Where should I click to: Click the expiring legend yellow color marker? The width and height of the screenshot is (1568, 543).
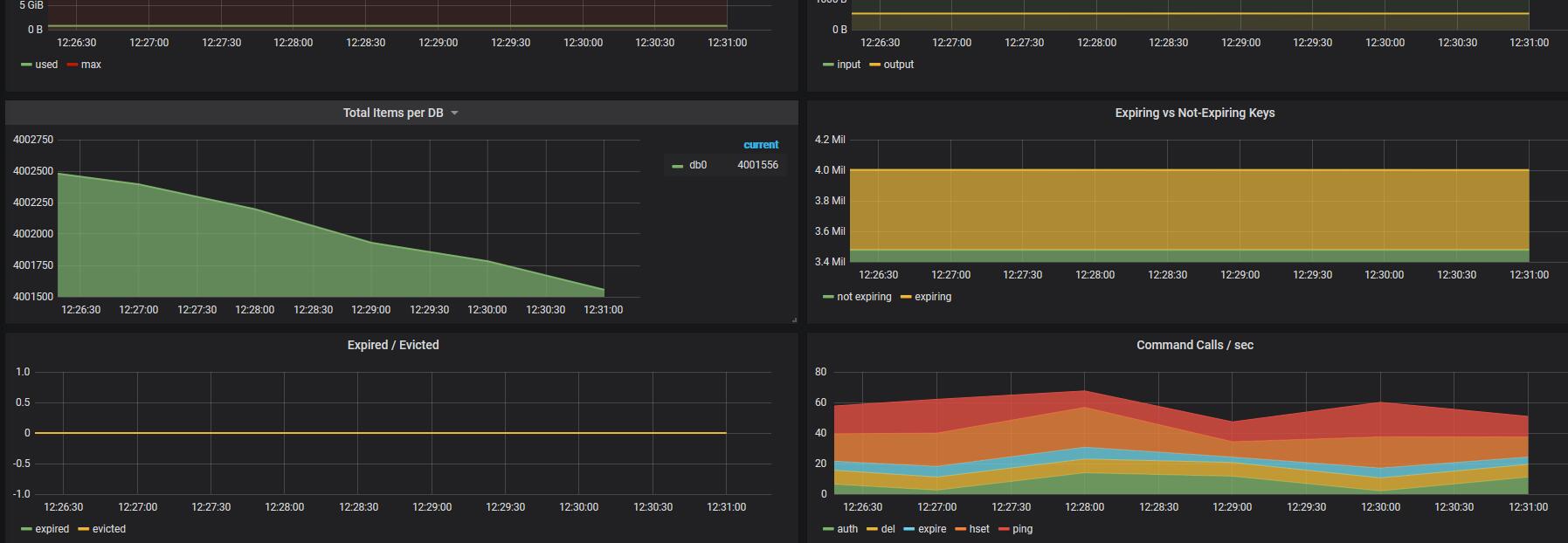pos(906,298)
